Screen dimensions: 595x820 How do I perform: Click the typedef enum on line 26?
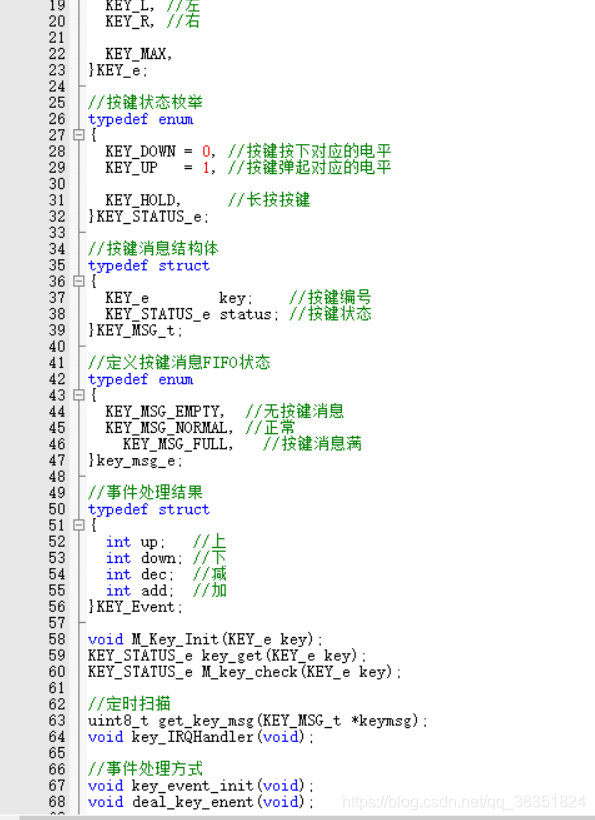coord(141,119)
